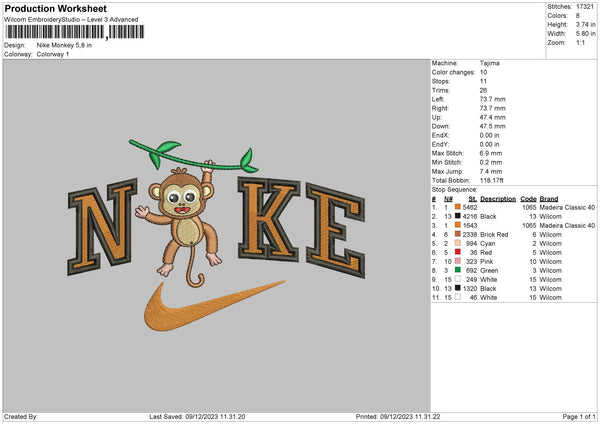Image resolution: width=600 pixels, height=424 pixels.
Task: Click the Wilcom EmbroideryStudio Level 3 Advanced text
Action: (x=71, y=19)
